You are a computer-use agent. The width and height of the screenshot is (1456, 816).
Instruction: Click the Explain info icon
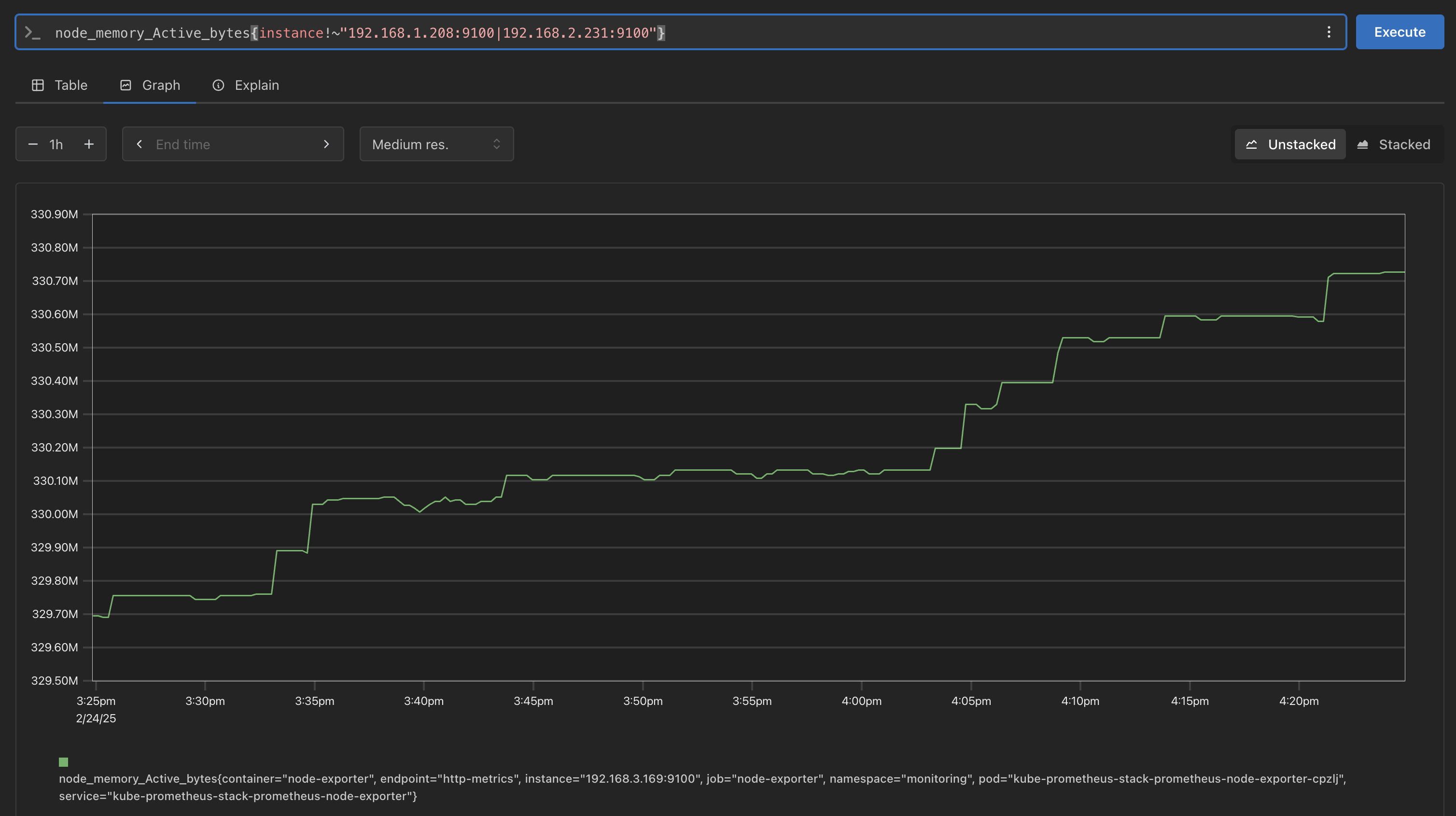[218, 85]
